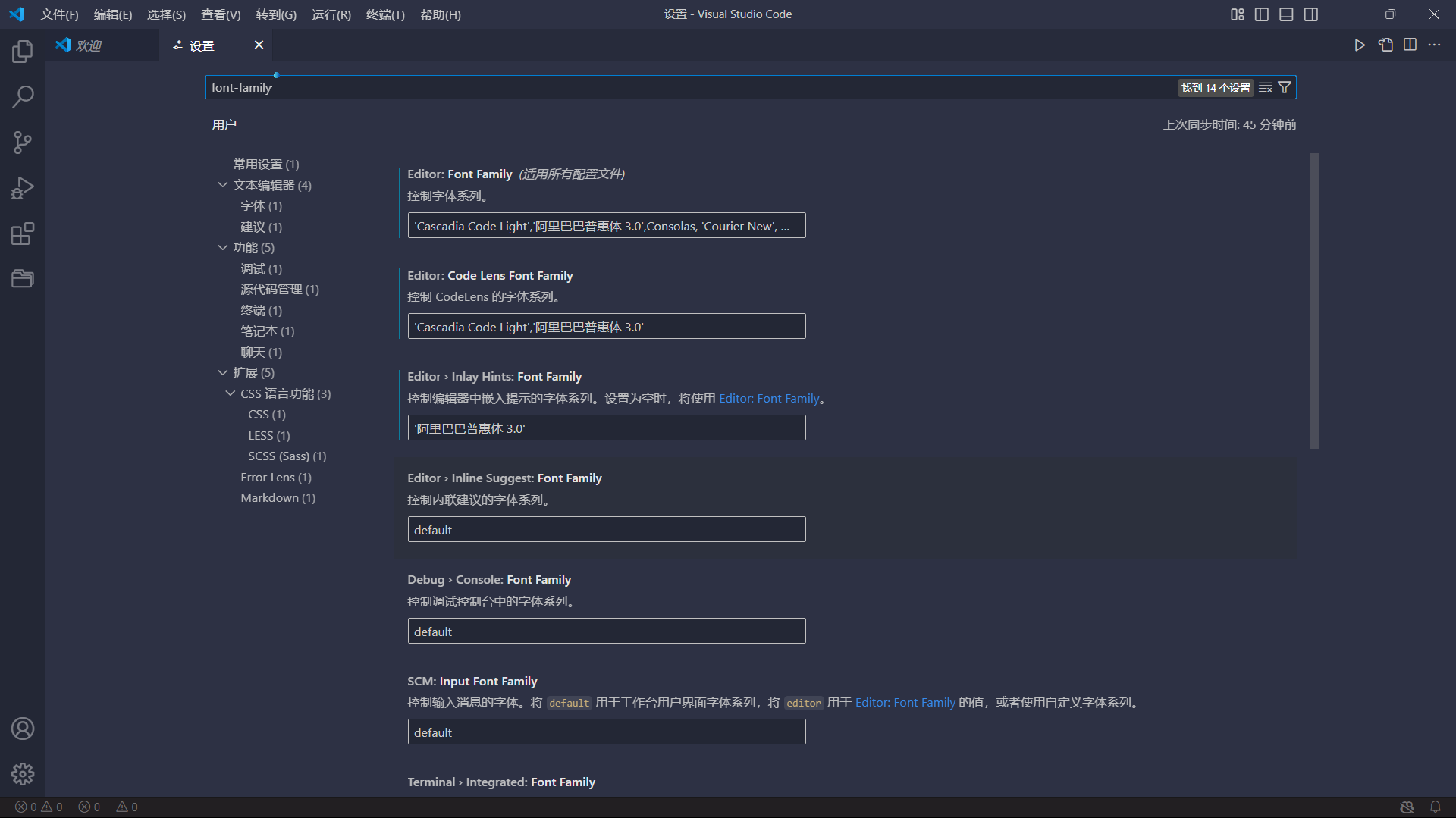Select SCSS (Sass) (1) in settings tree
The height and width of the screenshot is (818, 1456).
tap(287, 456)
